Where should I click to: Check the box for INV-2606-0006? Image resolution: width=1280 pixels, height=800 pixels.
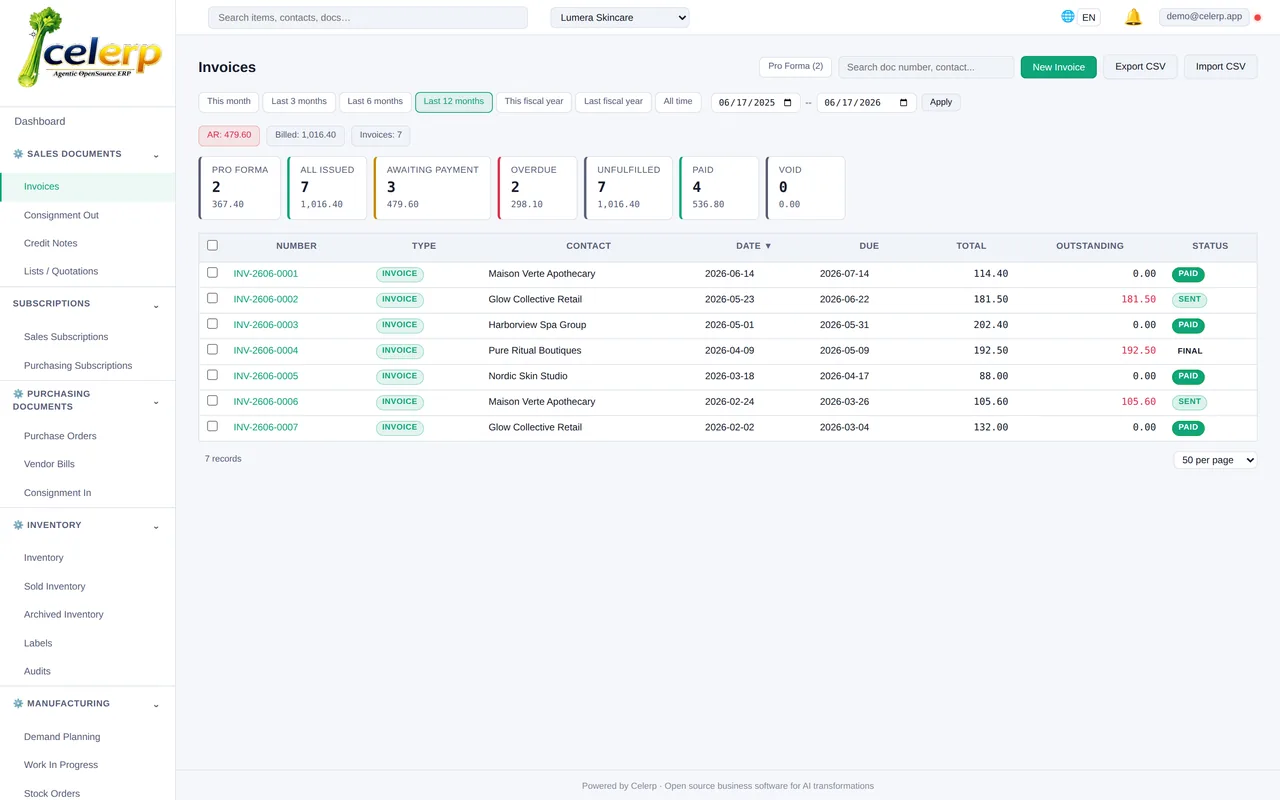click(x=212, y=400)
